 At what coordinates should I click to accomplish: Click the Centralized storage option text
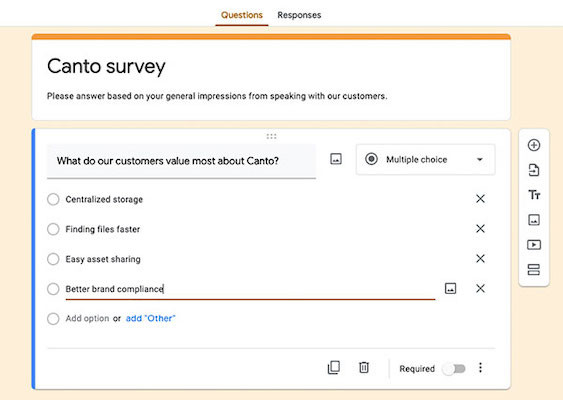coord(104,199)
